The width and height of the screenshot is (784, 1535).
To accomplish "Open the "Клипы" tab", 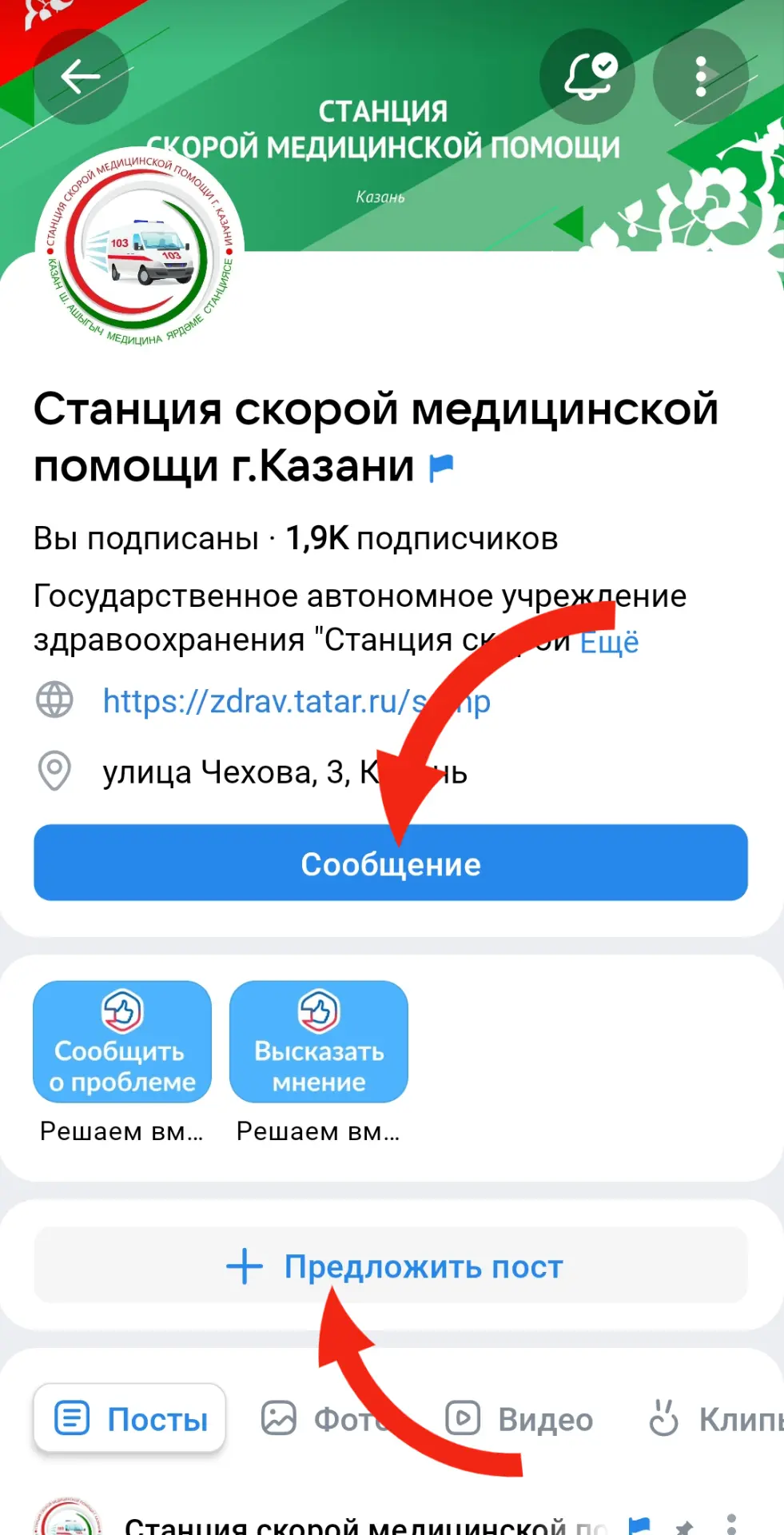I will 715,1419.
